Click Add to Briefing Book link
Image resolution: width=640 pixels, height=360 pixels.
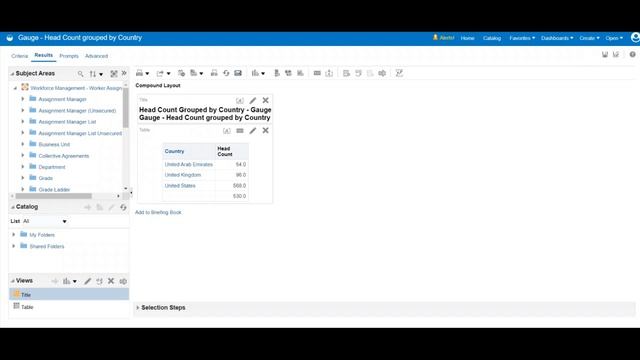click(x=158, y=212)
